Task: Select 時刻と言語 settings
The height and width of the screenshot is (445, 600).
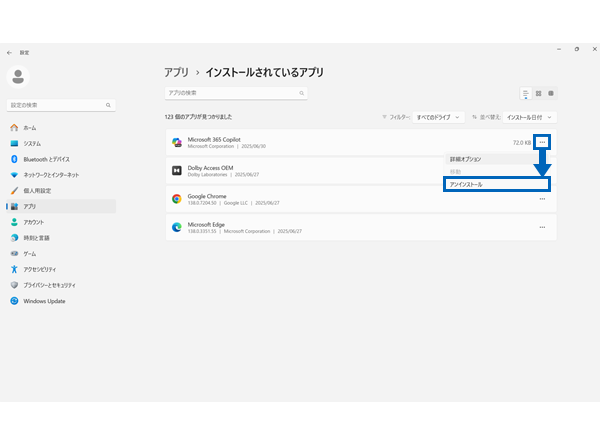Action: (36, 237)
